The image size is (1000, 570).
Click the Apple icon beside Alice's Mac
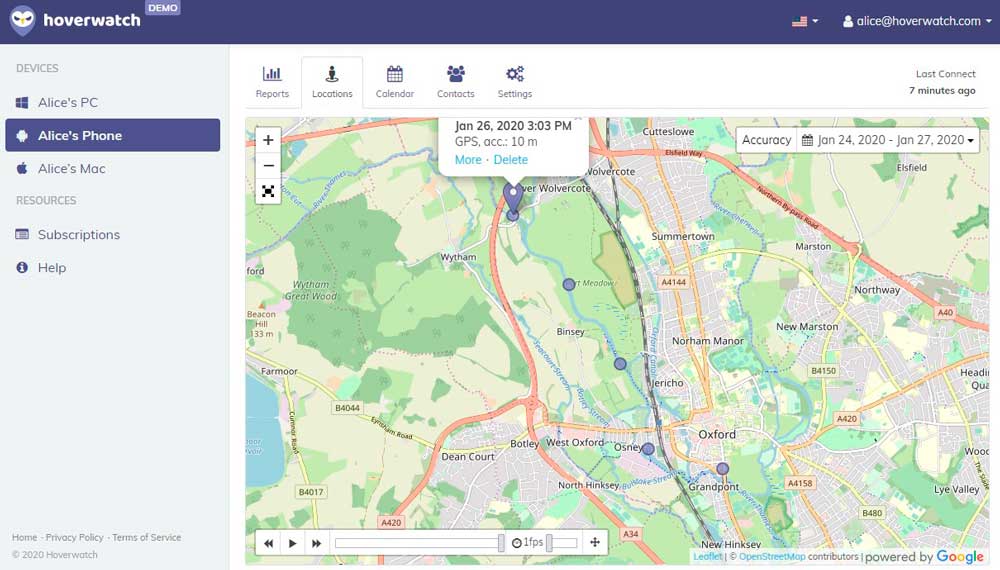22,168
